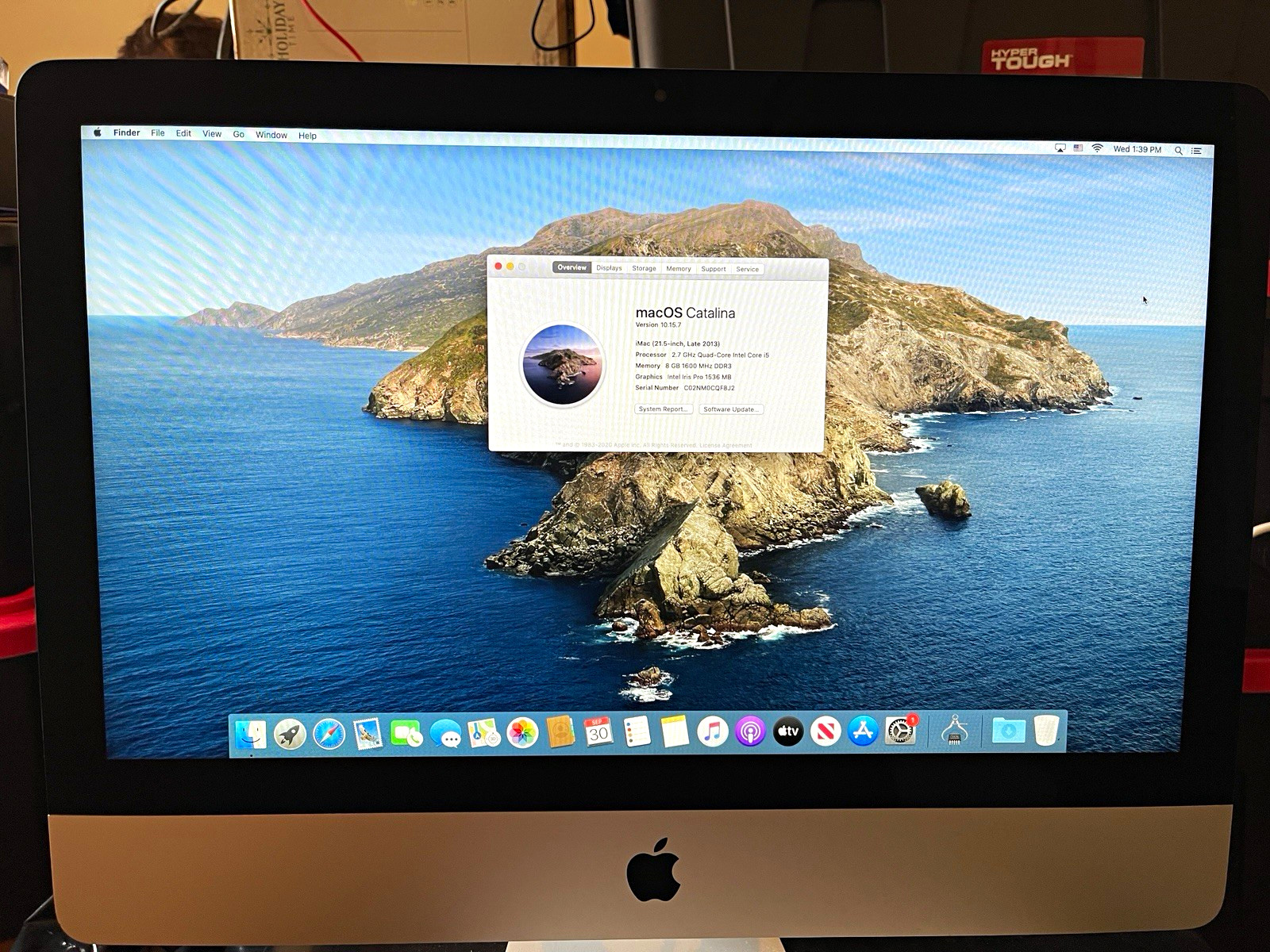The width and height of the screenshot is (1270, 952).
Task: Open System Preferences with badge in Dock
Action: (901, 731)
